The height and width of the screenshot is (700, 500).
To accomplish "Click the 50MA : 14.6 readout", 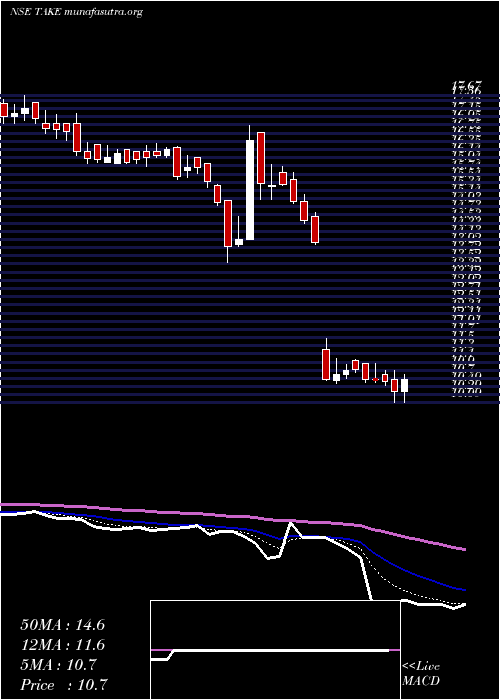I will [62, 625].
